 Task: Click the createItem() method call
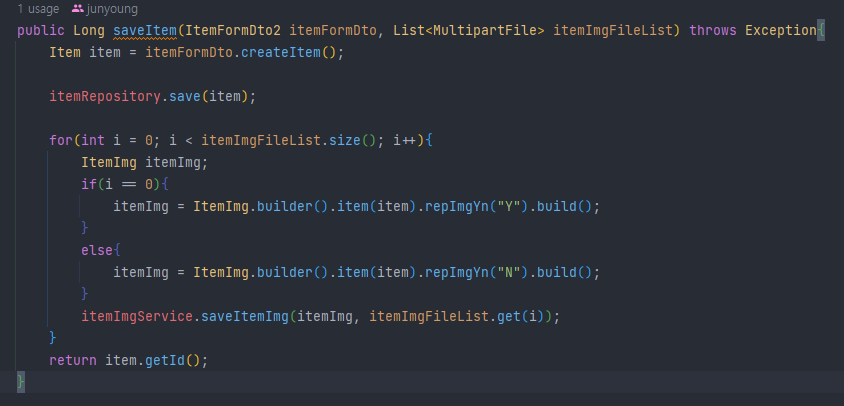[289, 53]
